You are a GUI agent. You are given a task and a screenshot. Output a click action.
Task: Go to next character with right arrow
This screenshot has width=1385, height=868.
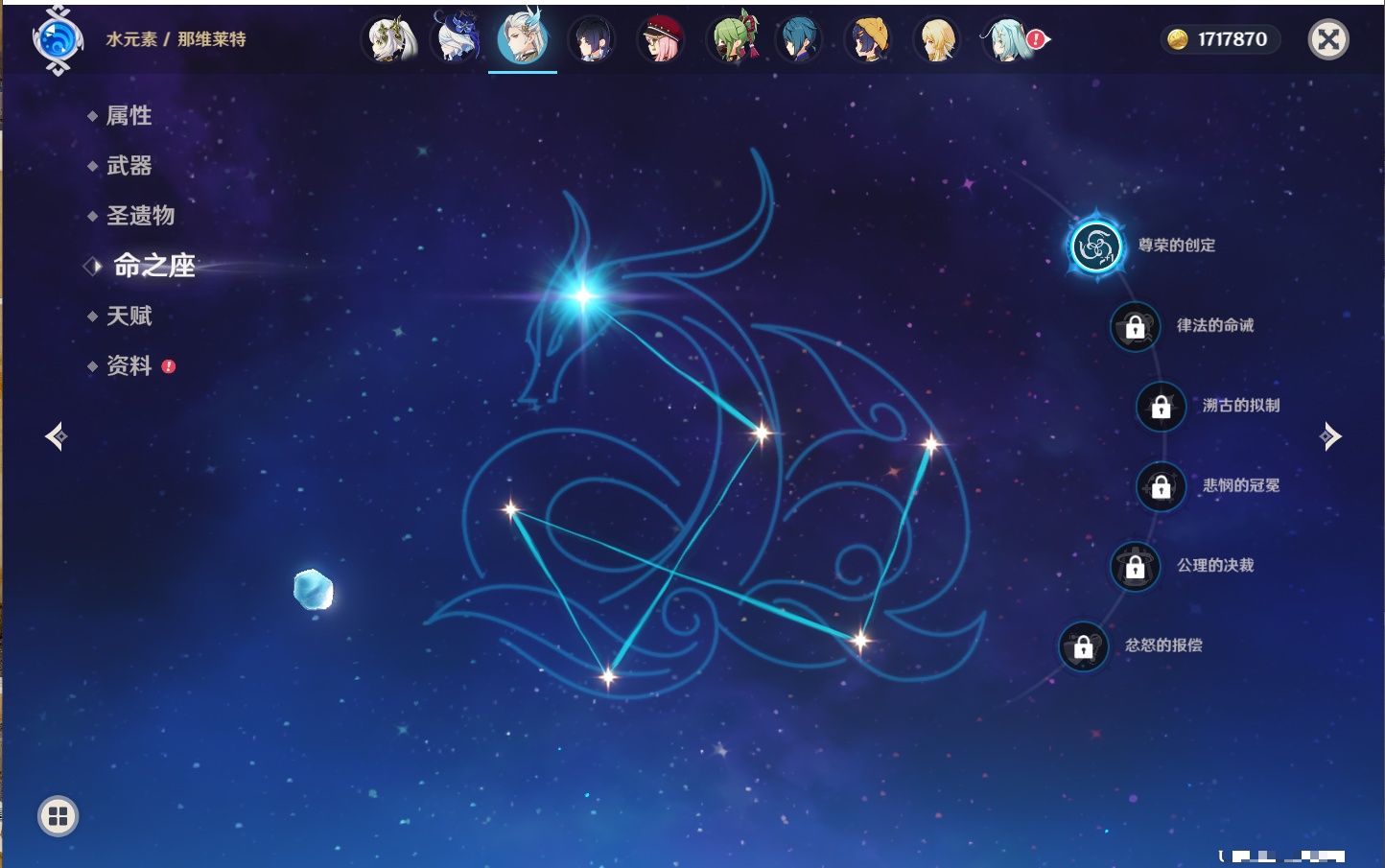(x=1330, y=436)
